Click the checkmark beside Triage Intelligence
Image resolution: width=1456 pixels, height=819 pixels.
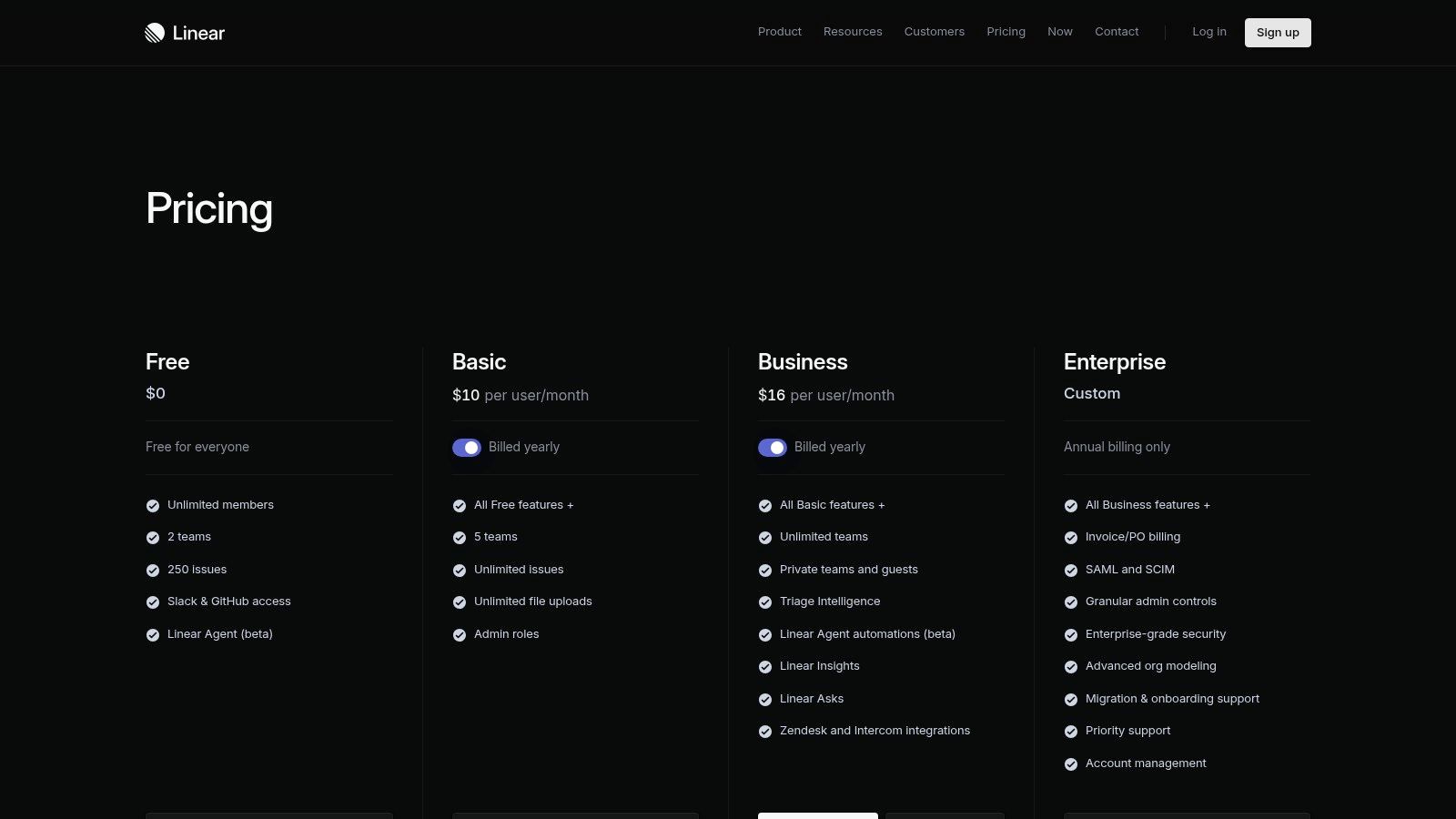pyautogui.click(x=764, y=602)
